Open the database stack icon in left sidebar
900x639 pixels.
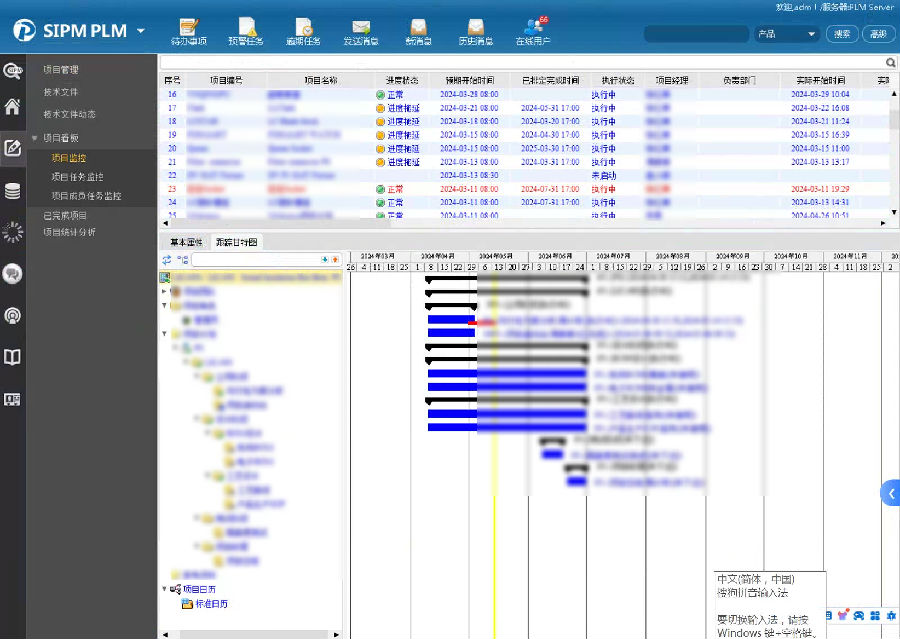point(13,191)
